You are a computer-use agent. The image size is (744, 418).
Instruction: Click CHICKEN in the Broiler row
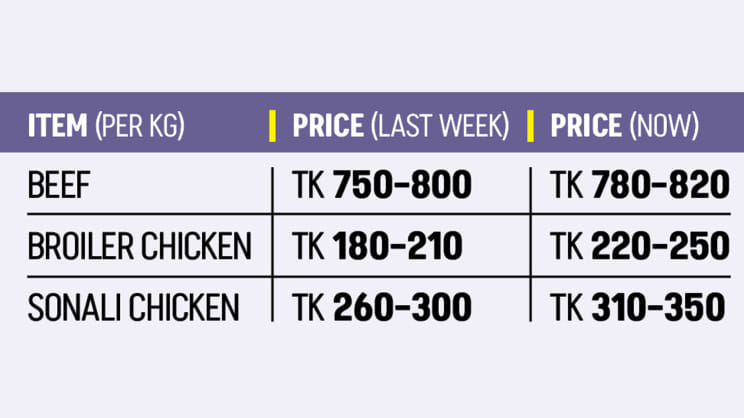pyautogui.click(x=197, y=246)
